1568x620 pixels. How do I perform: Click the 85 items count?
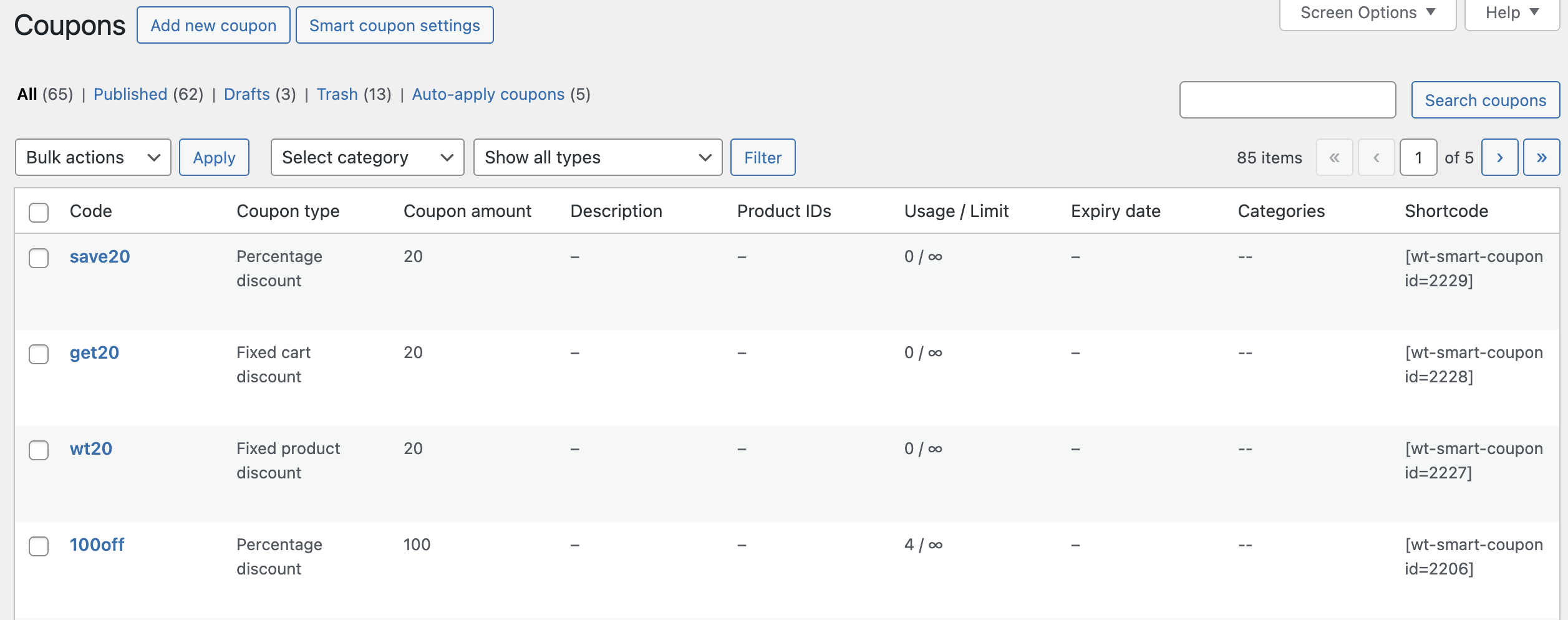point(1269,158)
